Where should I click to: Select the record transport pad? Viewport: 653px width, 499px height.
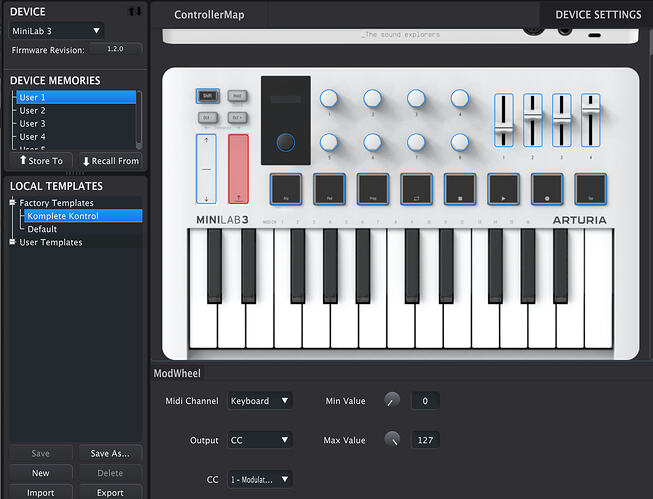[x=547, y=189]
